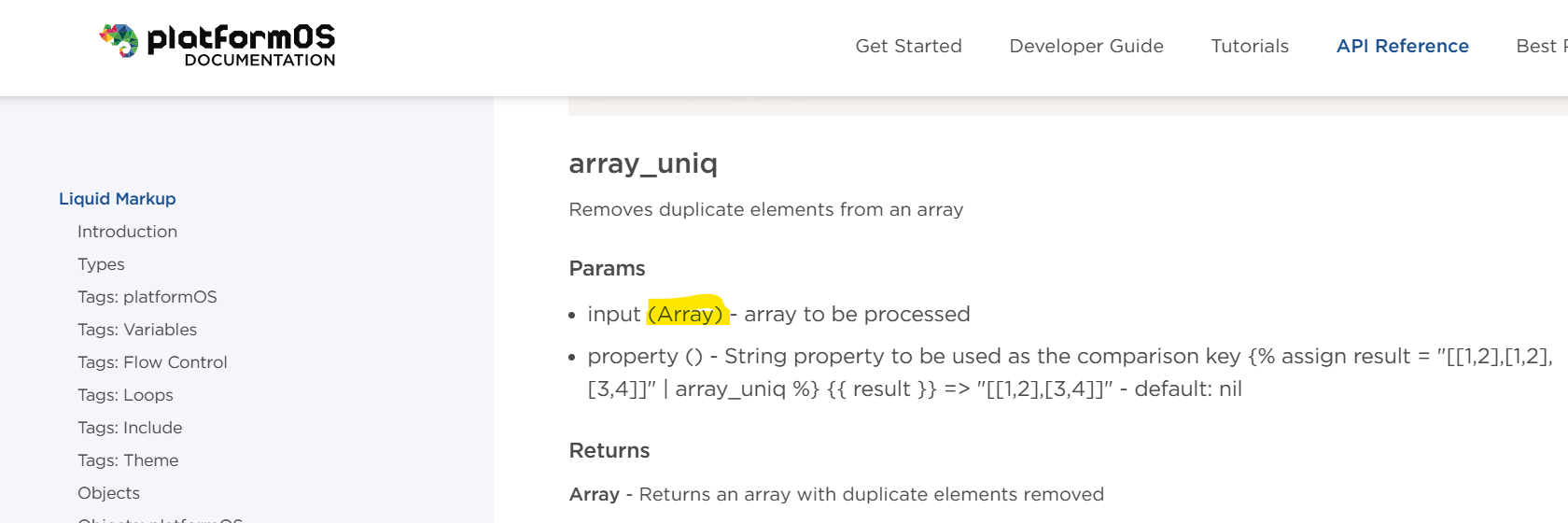The width and height of the screenshot is (1568, 523).
Task: Go to the Developer Guide section
Action: 1086,46
